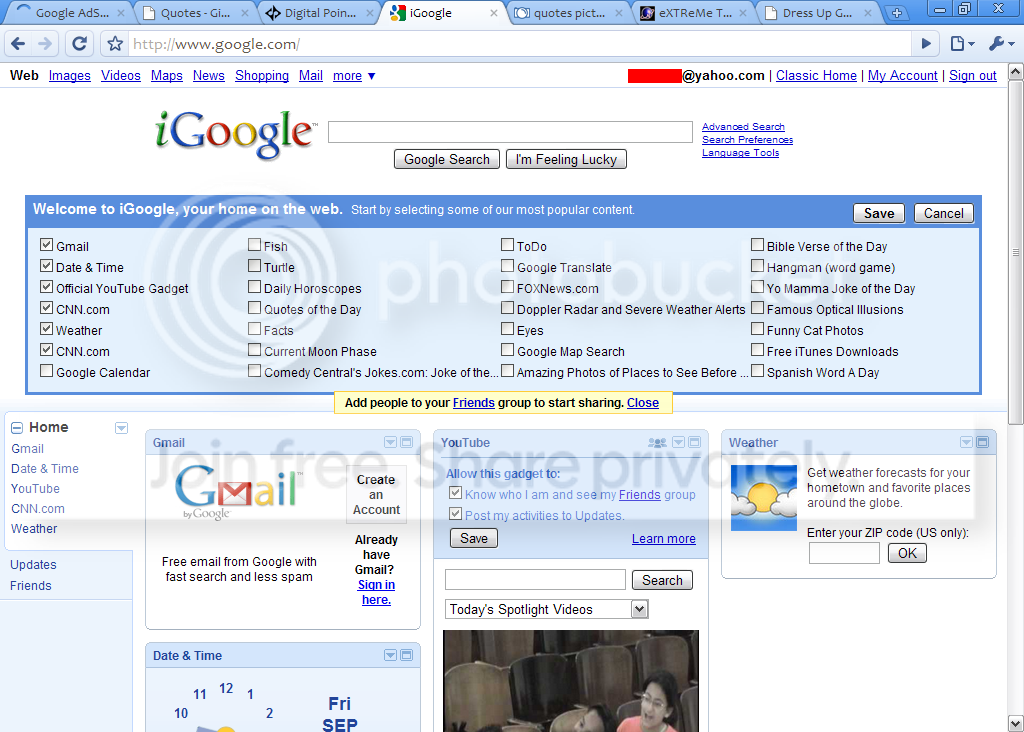Maximize the YouTube gadget
This screenshot has width=1024, height=732.
tap(694, 442)
